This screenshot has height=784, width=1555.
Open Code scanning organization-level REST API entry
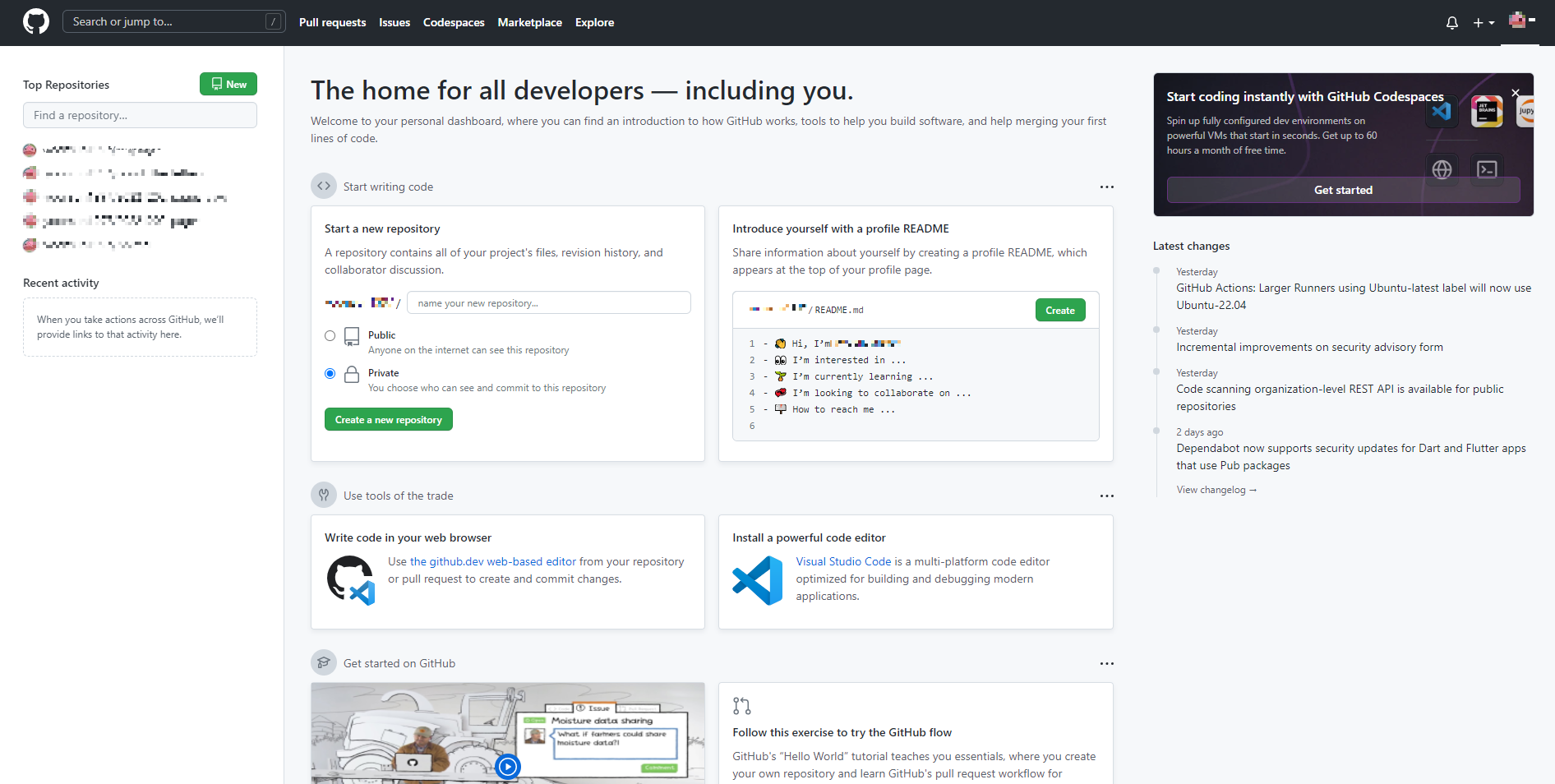(x=1340, y=398)
